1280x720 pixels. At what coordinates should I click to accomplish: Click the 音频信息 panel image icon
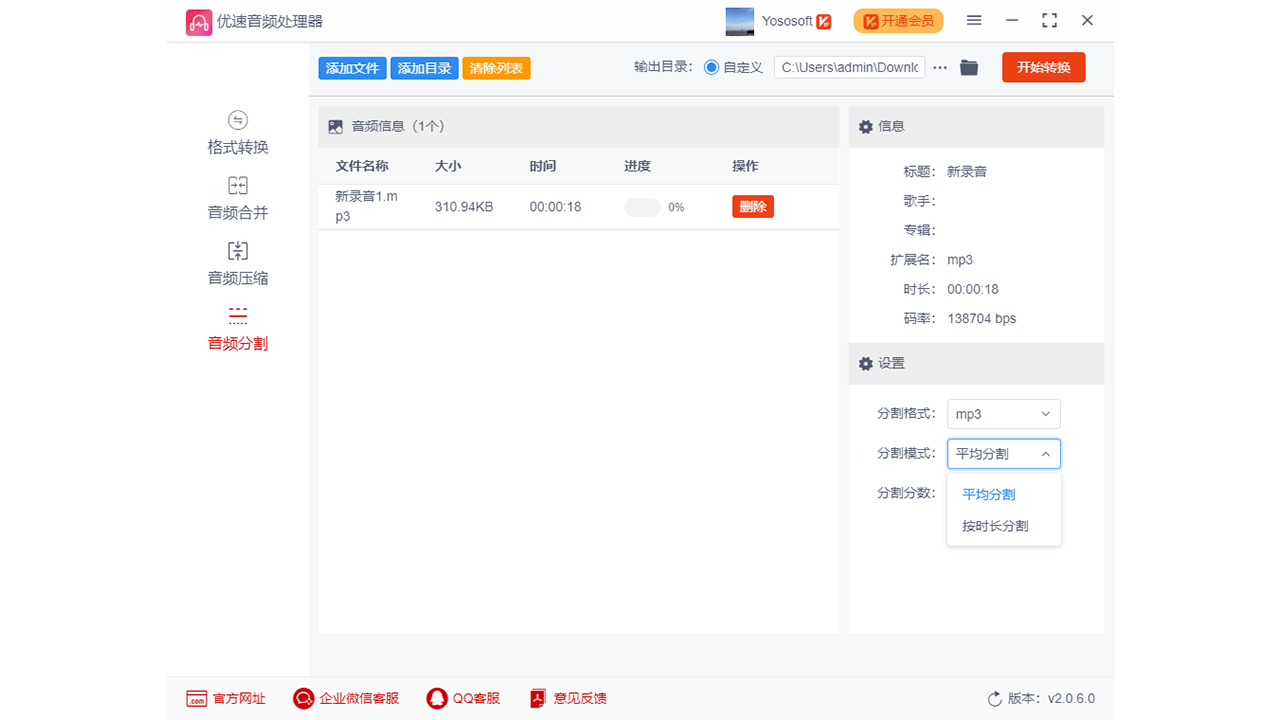click(335, 126)
